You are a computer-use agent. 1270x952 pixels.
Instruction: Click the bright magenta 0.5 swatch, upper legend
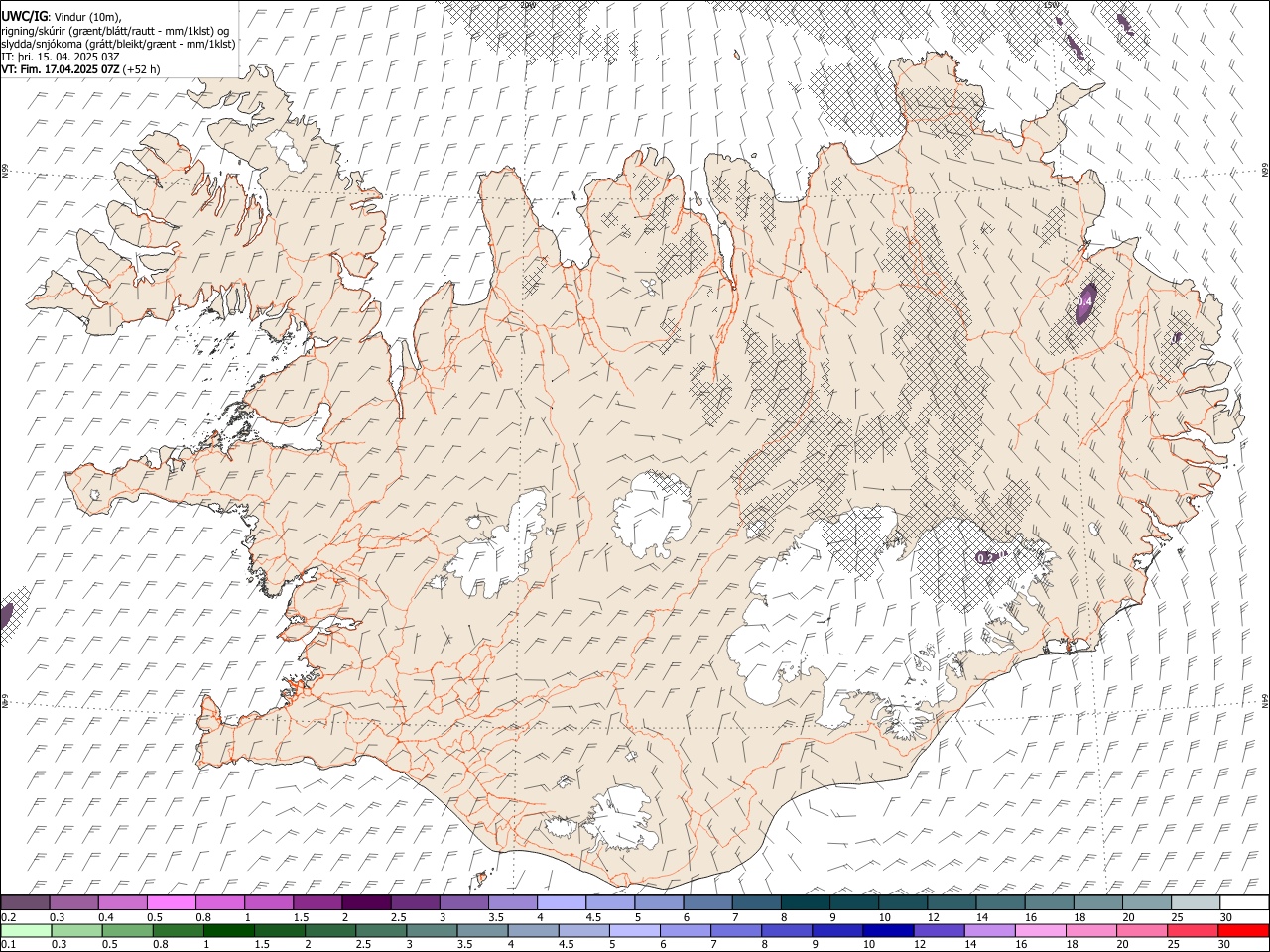[171, 902]
